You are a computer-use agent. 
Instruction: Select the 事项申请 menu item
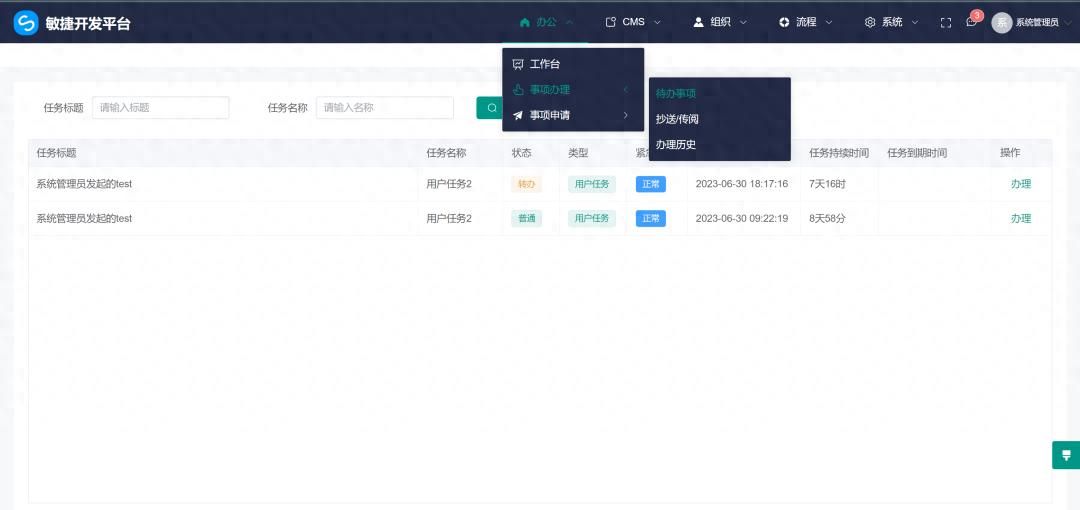(573, 115)
